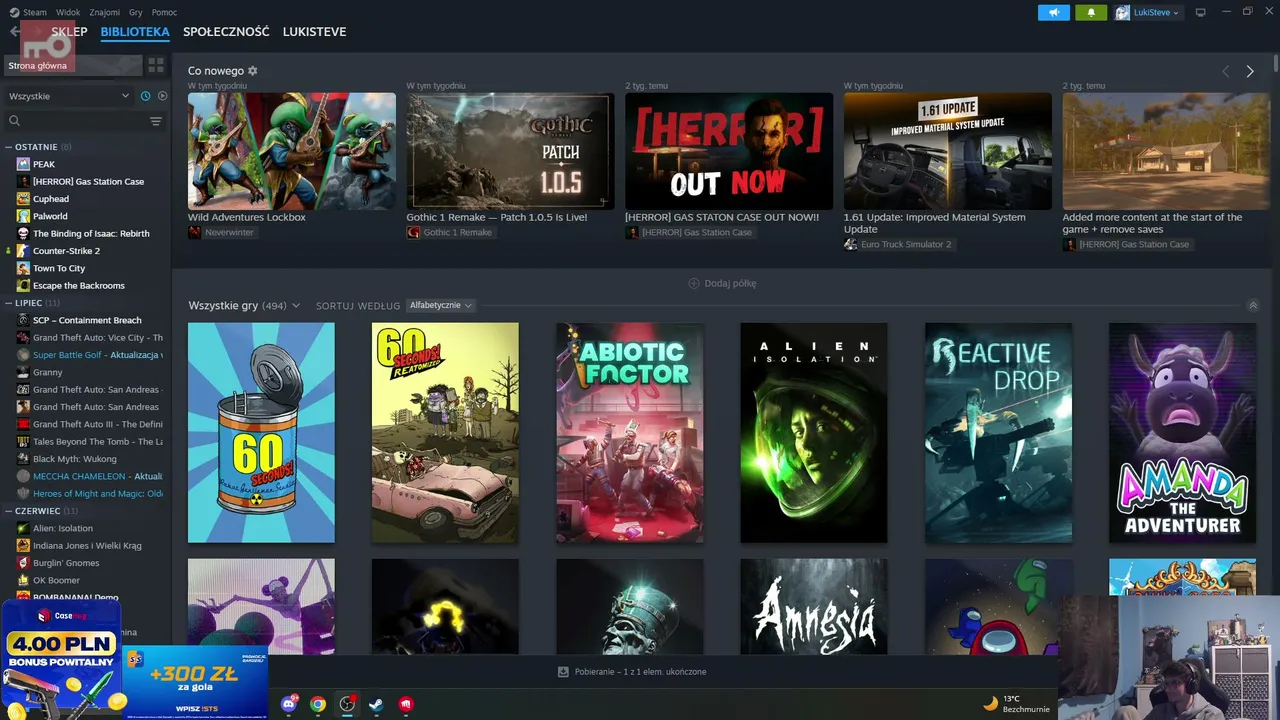Screen dimensions: 1280x720
Task: Sort library by recent activity clock icon
Action: pyautogui.click(x=146, y=96)
